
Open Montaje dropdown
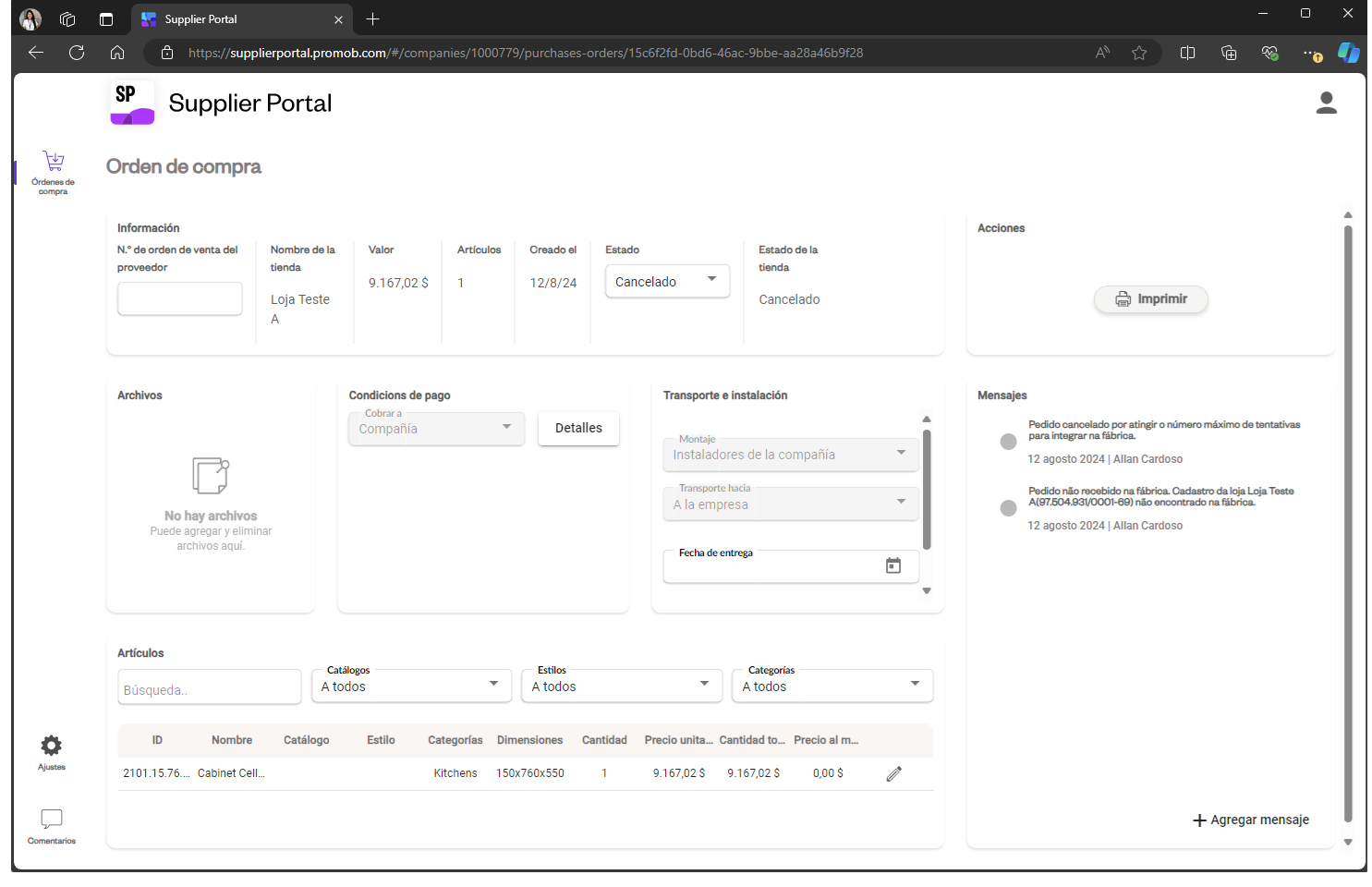pyautogui.click(x=791, y=454)
